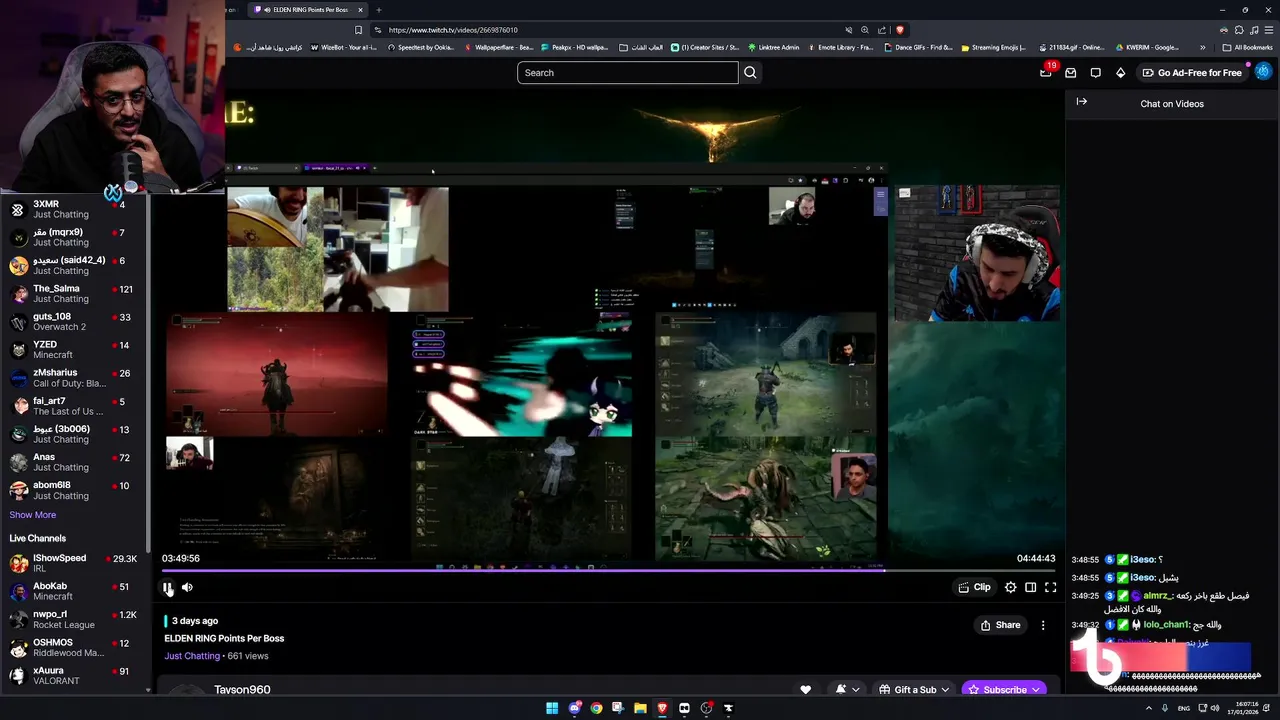
Task: Click the share icon in address bar
Action: pos(882,30)
